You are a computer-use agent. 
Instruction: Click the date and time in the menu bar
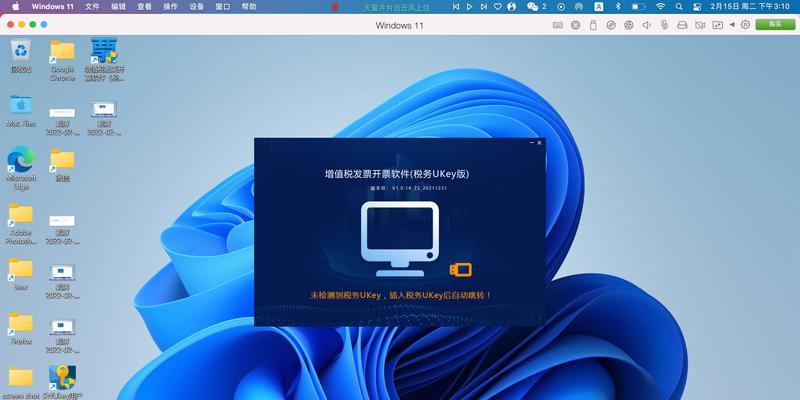pyautogui.click(x=749, y=7)
